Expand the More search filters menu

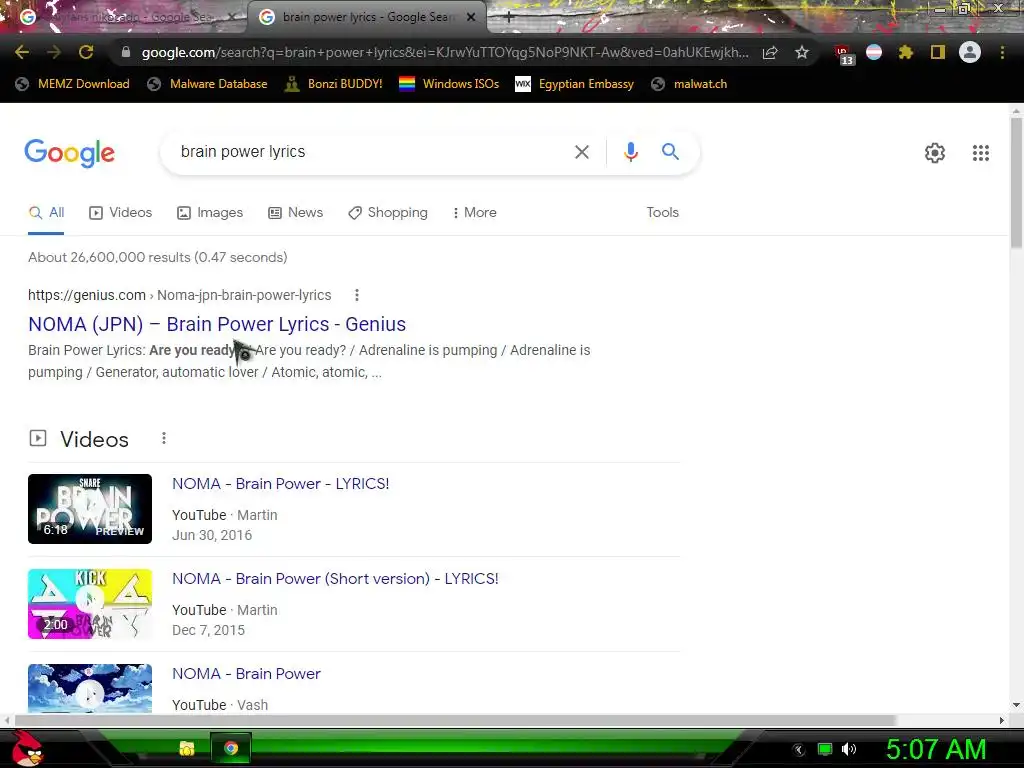(x=475, y=212)
